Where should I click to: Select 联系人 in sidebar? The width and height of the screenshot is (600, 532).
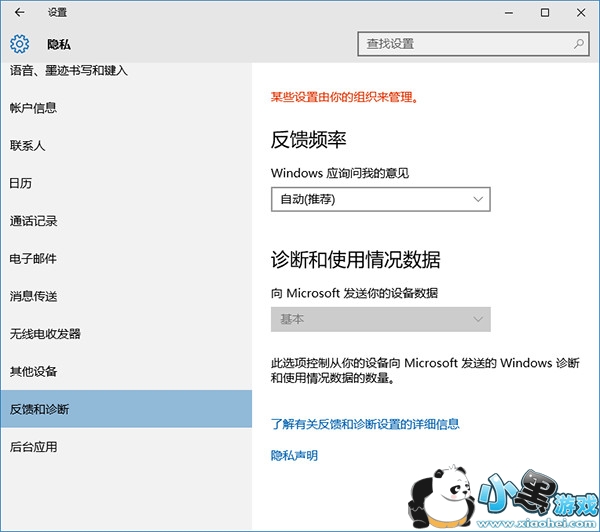(126, 145)
